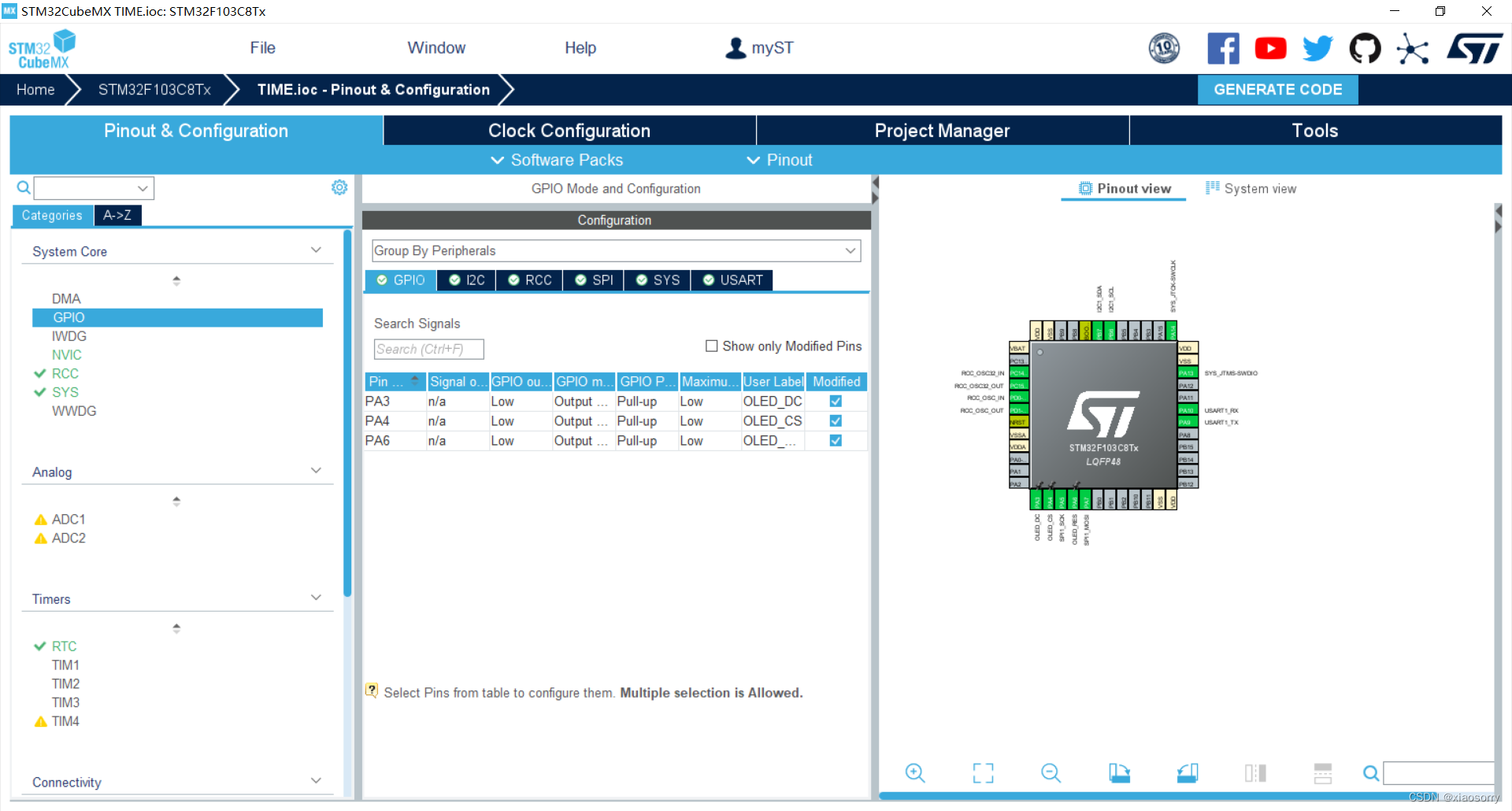Click the category search magnifier icon
Image resolution: width=1512 pixels, height=811 pixels.
pos(24,187)
